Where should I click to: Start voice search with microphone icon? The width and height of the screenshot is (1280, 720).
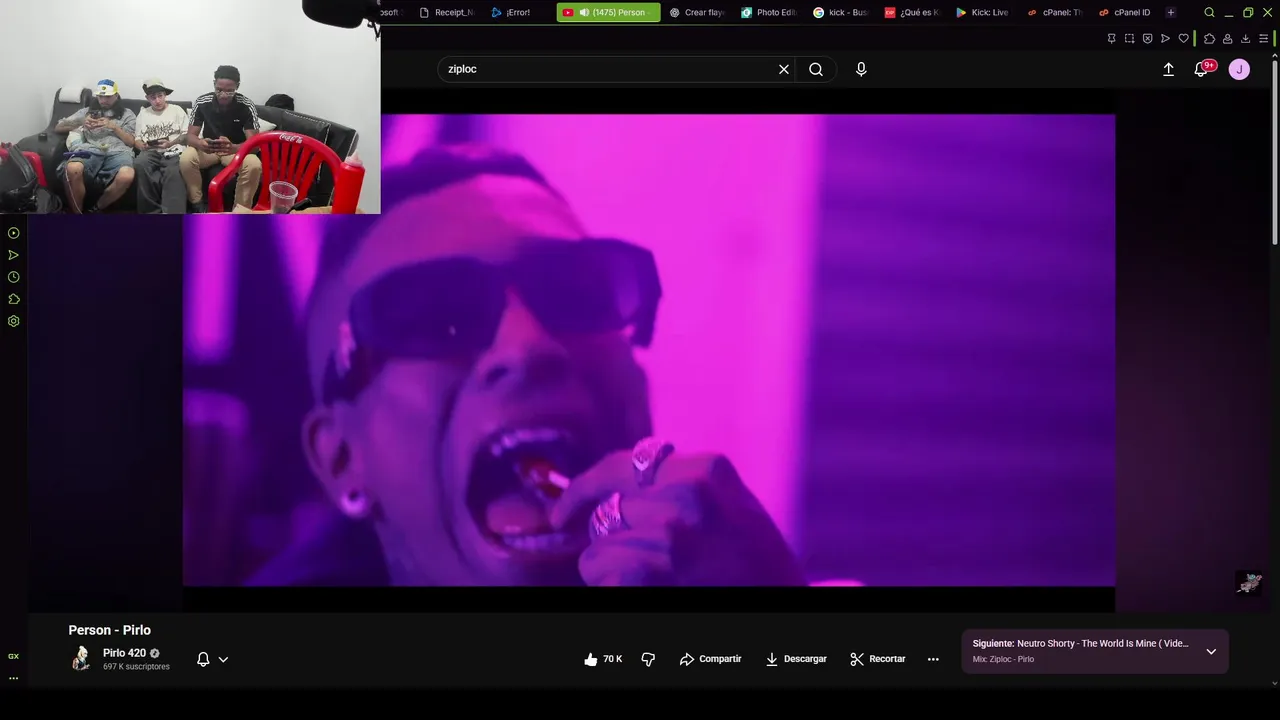[x=861, y=69]
